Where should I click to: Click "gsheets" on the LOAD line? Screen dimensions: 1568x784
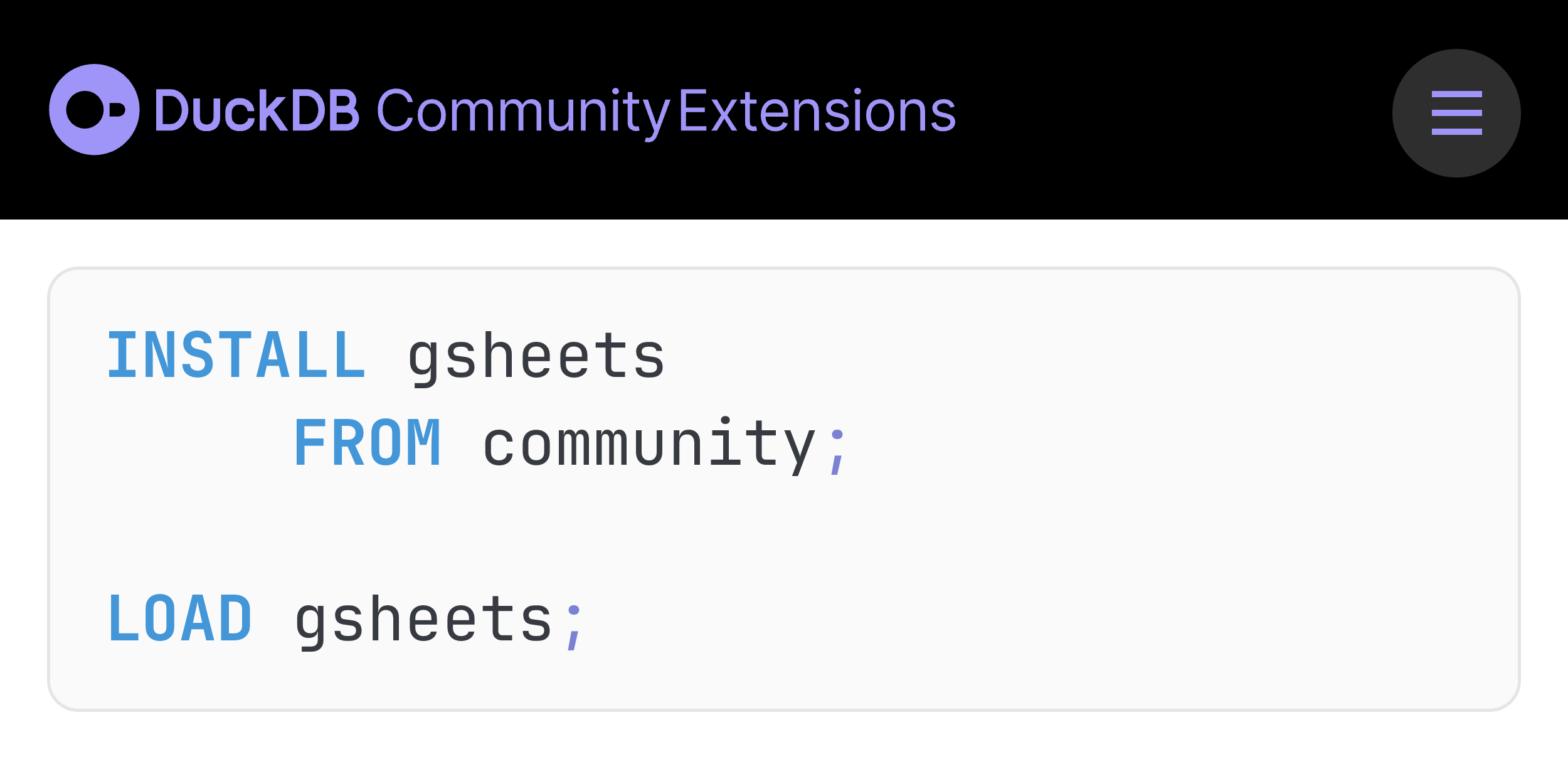click(x=423, y=621)
